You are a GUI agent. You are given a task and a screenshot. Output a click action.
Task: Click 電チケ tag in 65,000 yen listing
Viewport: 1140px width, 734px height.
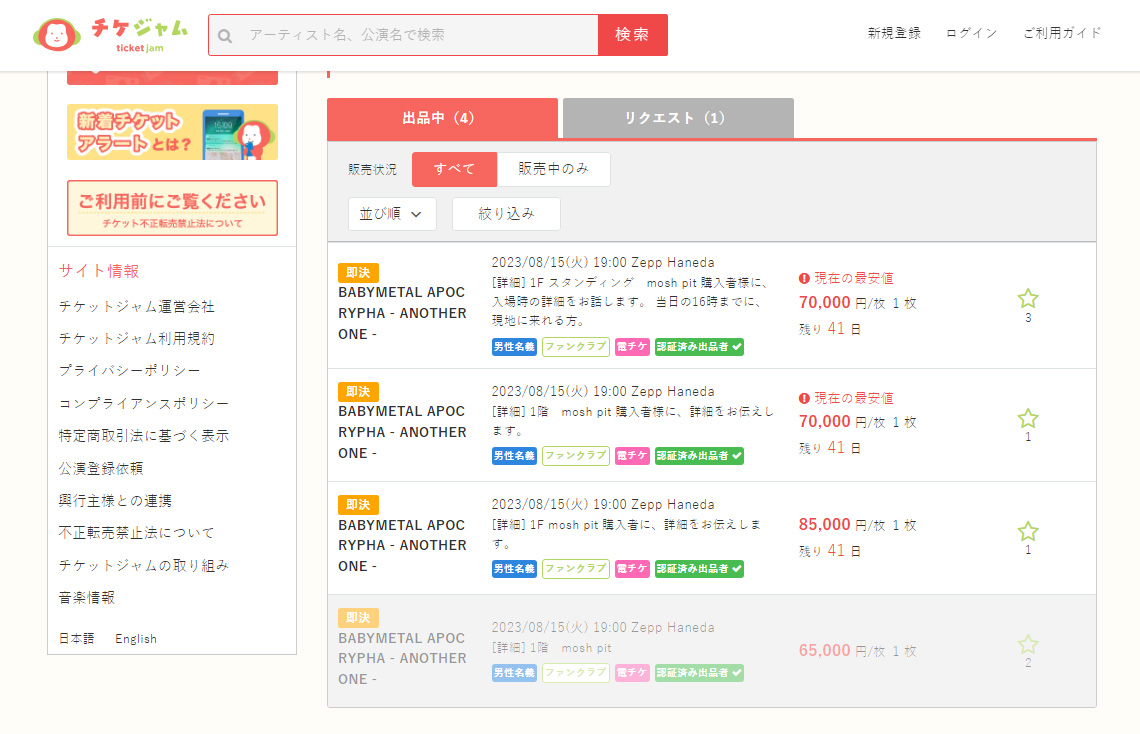click(632, 672)
